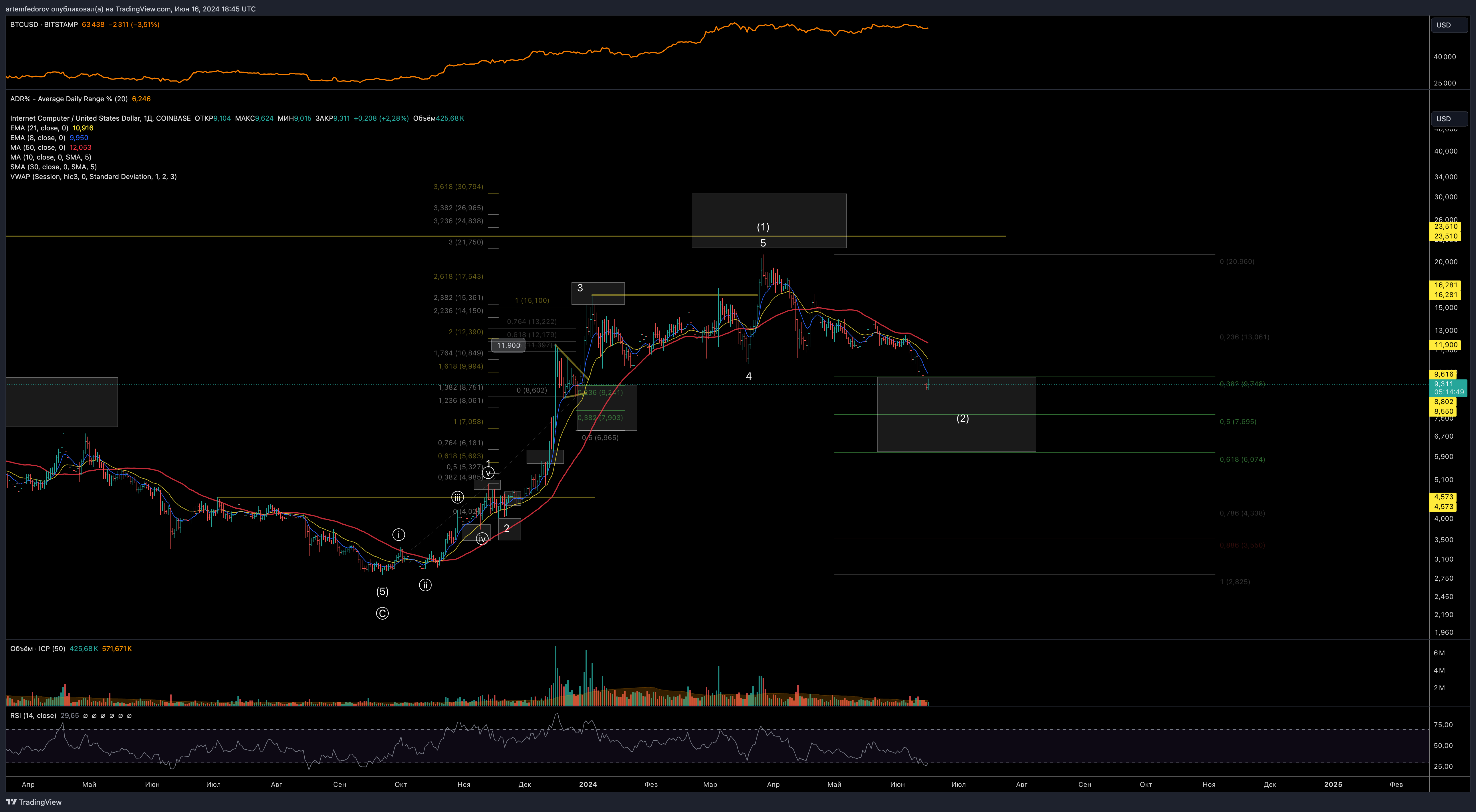The width and height of the screenshot is (1476, 812).
Task: Select the circled i sub-wave label
Action: (399, 535)
